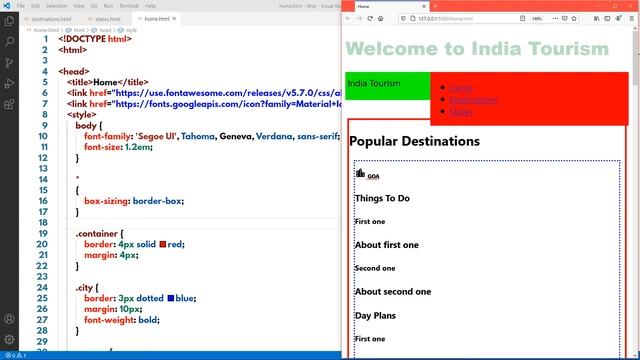Follow the States link in the page
Screen dimensions: 640x360
pos(460,112)
